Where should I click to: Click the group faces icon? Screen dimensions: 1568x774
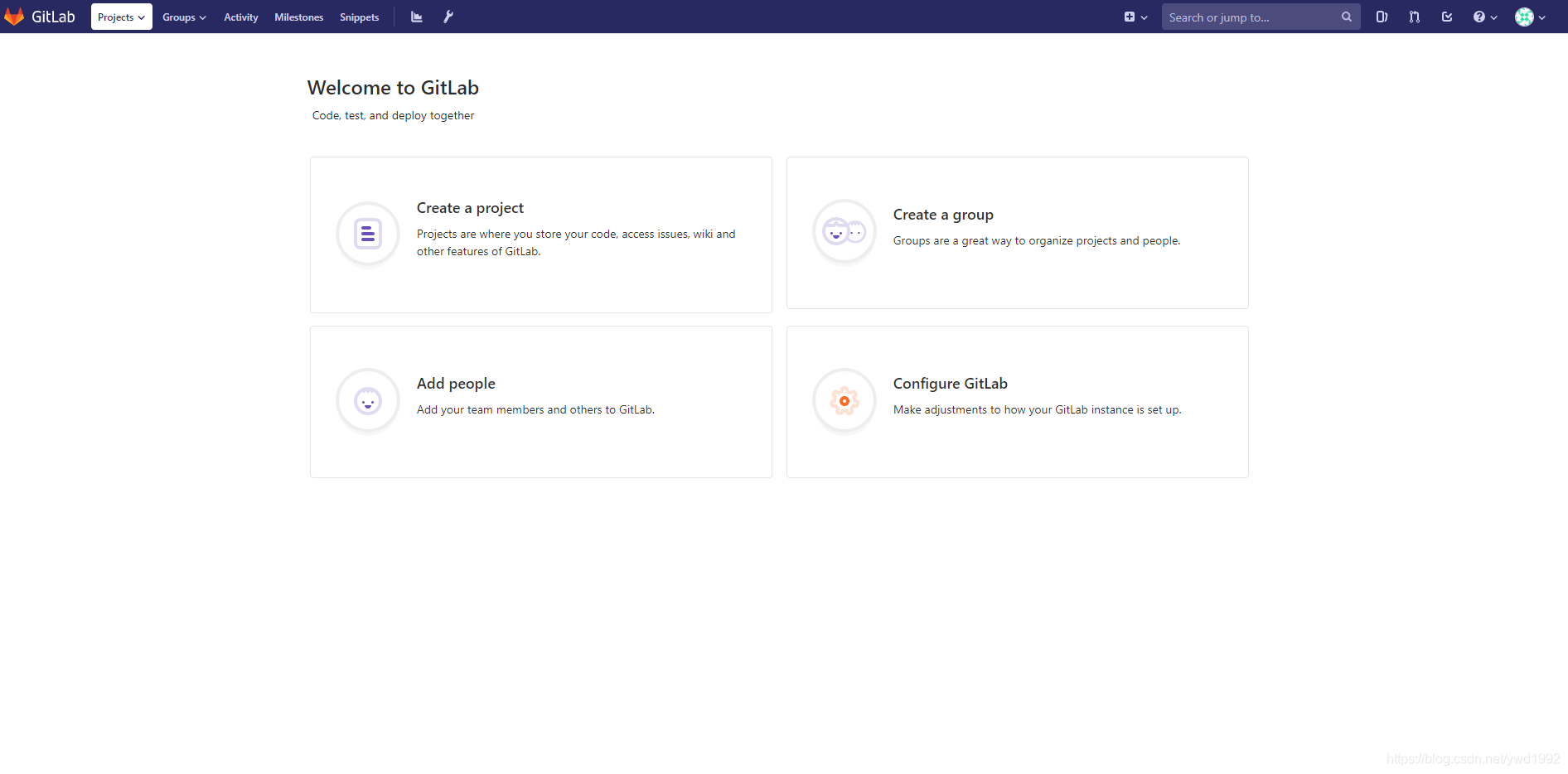(844, 232)
